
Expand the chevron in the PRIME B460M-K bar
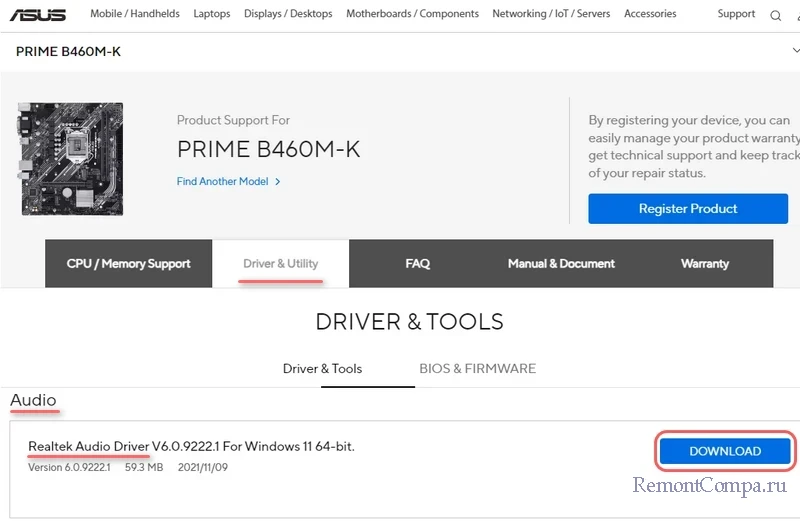794,50
